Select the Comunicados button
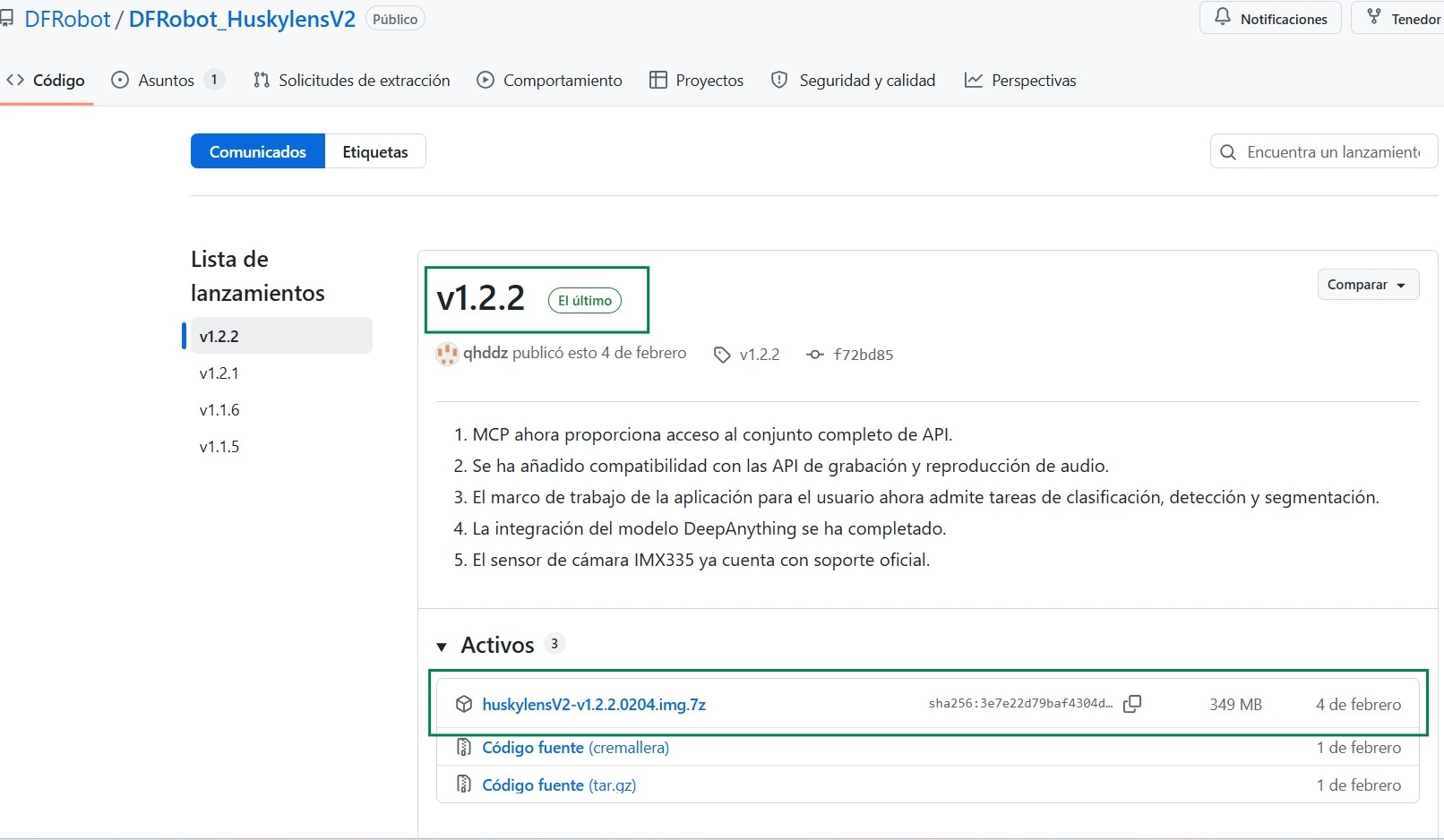The width and height of the screenshot is (1444, 840). (x=258, y=151)
